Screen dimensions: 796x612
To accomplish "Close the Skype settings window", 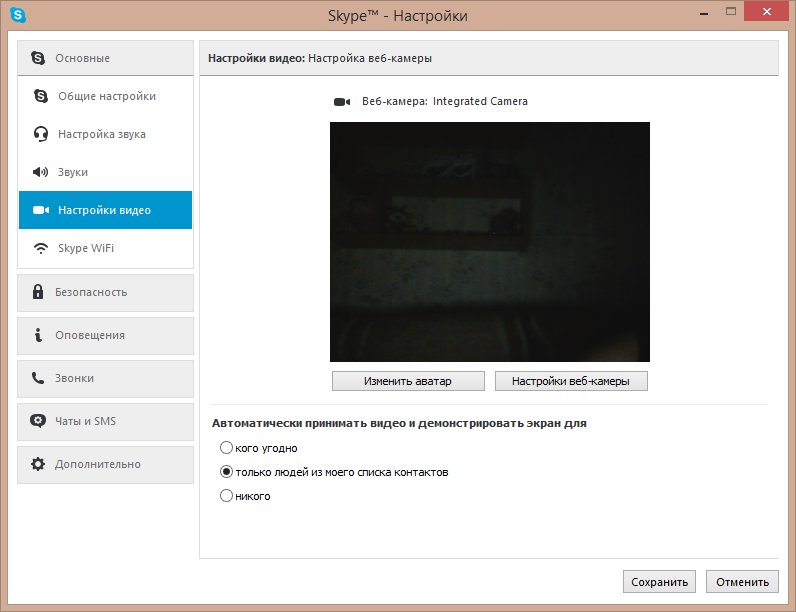I will point(767,11).
